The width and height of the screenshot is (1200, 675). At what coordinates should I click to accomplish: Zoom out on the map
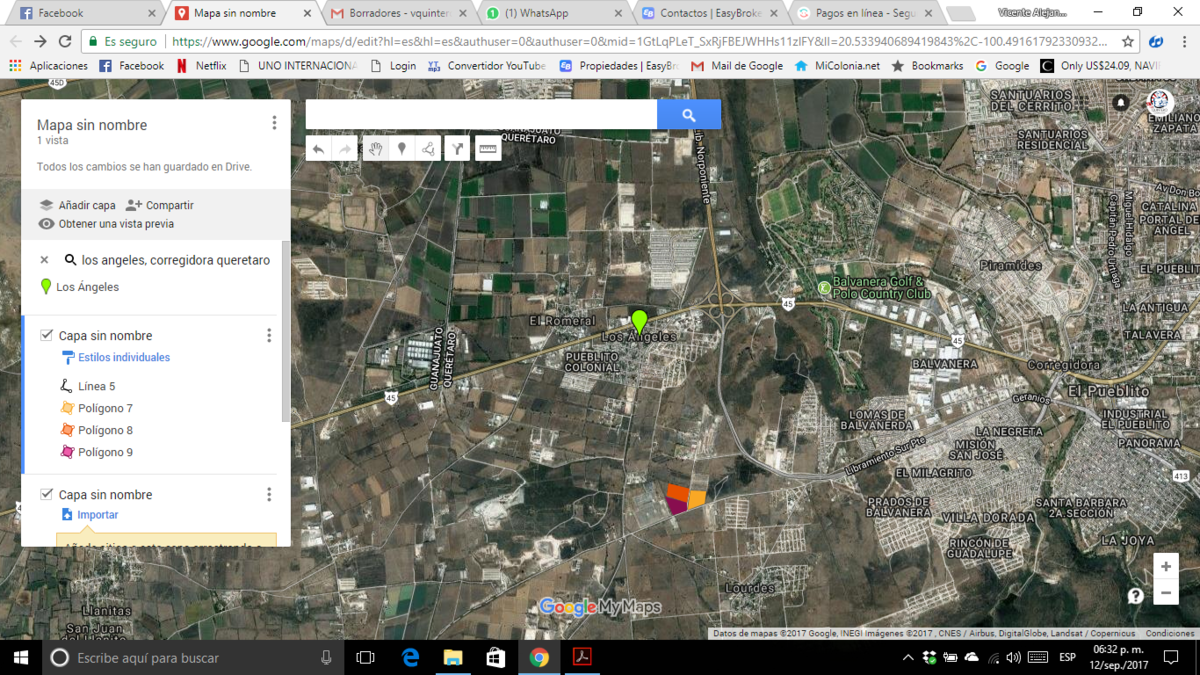1165,592
